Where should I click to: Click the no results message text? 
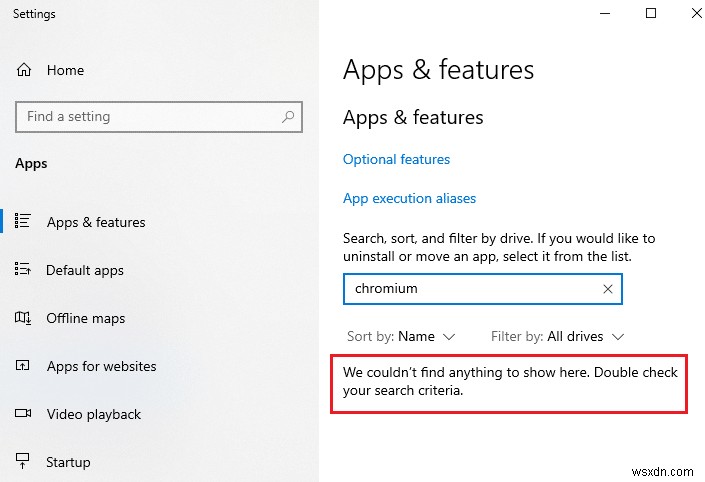(510, 381)
